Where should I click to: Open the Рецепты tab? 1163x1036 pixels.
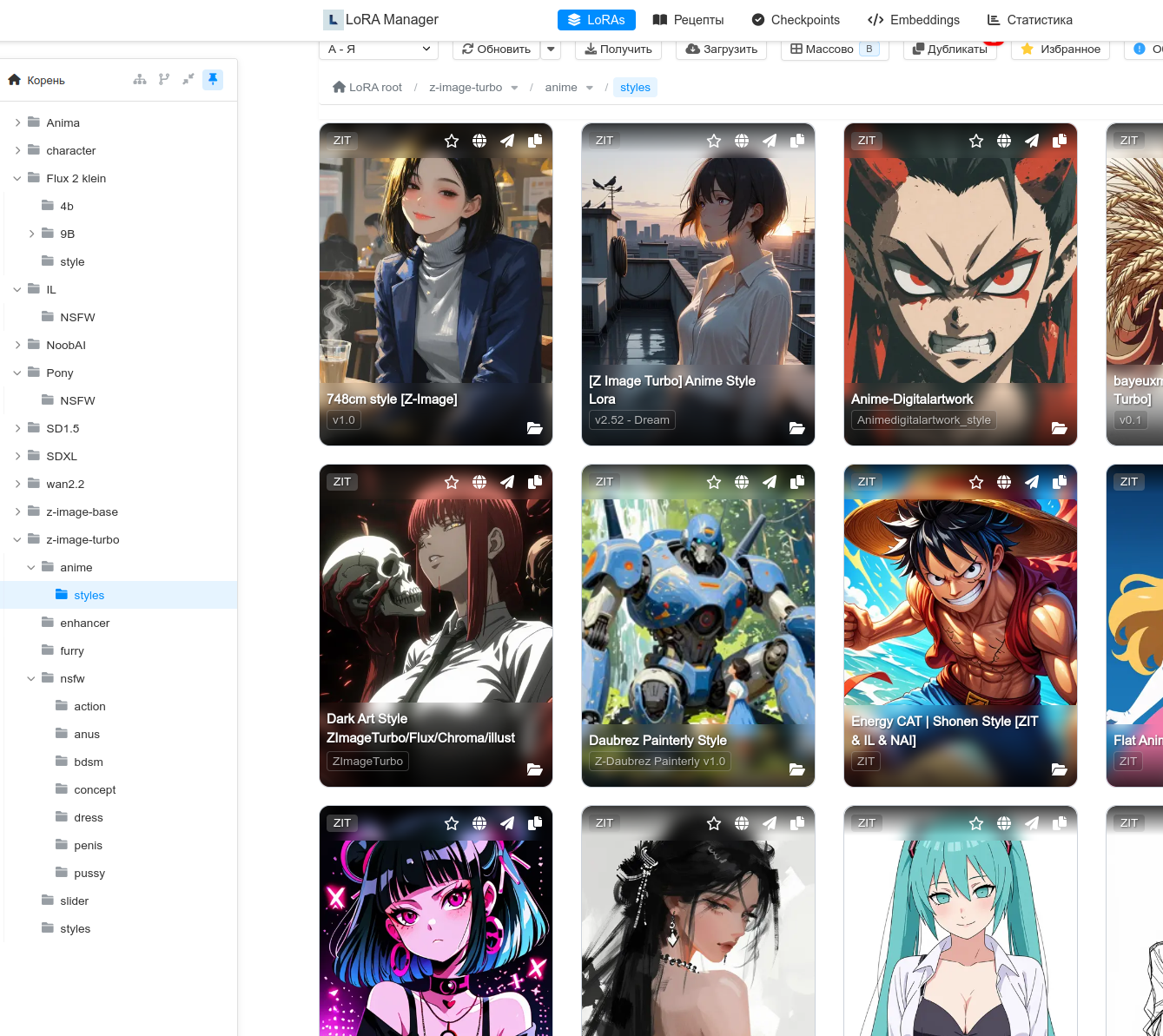tap(688, 20)
